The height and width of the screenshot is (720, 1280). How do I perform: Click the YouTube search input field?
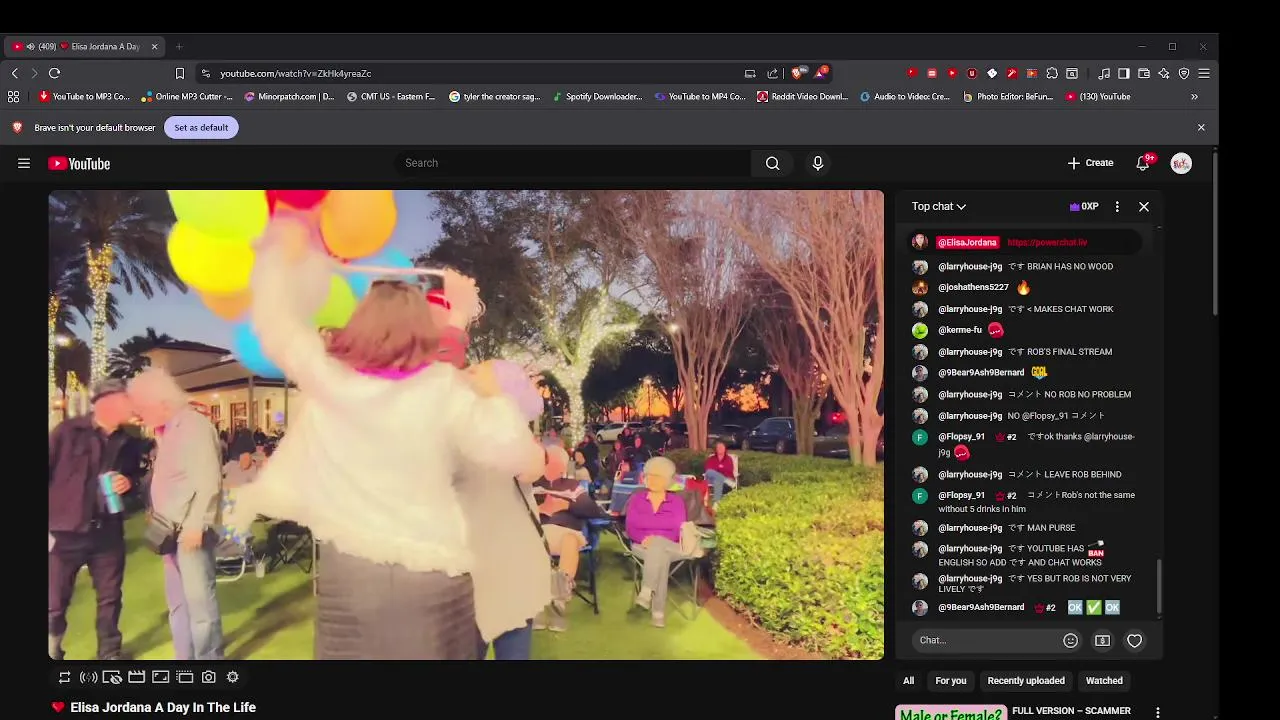pyautogui.click(x=573, y=163)
